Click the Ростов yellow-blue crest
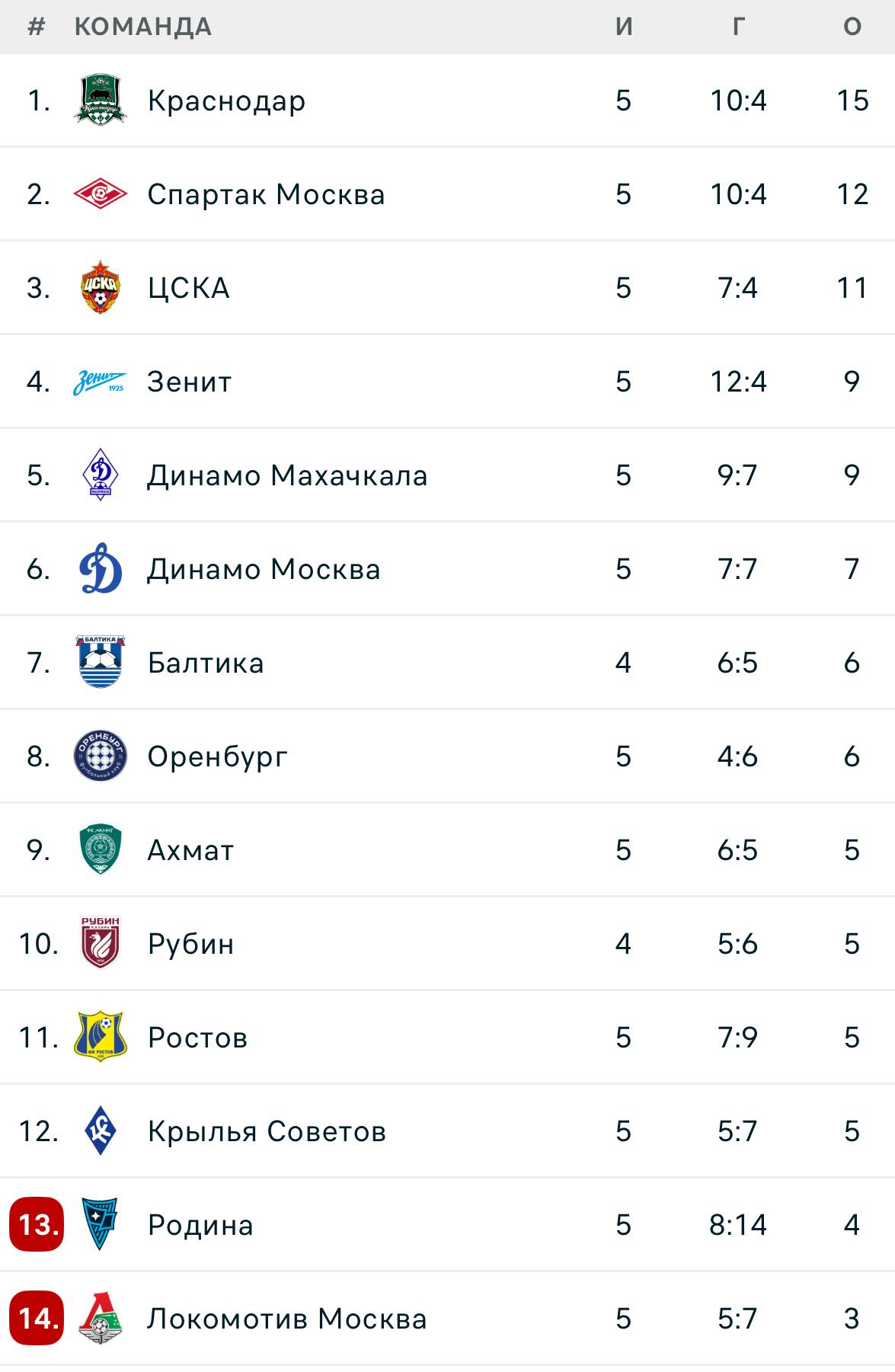Screen dimensions: 895x1372 click(x=100, y=1037)
